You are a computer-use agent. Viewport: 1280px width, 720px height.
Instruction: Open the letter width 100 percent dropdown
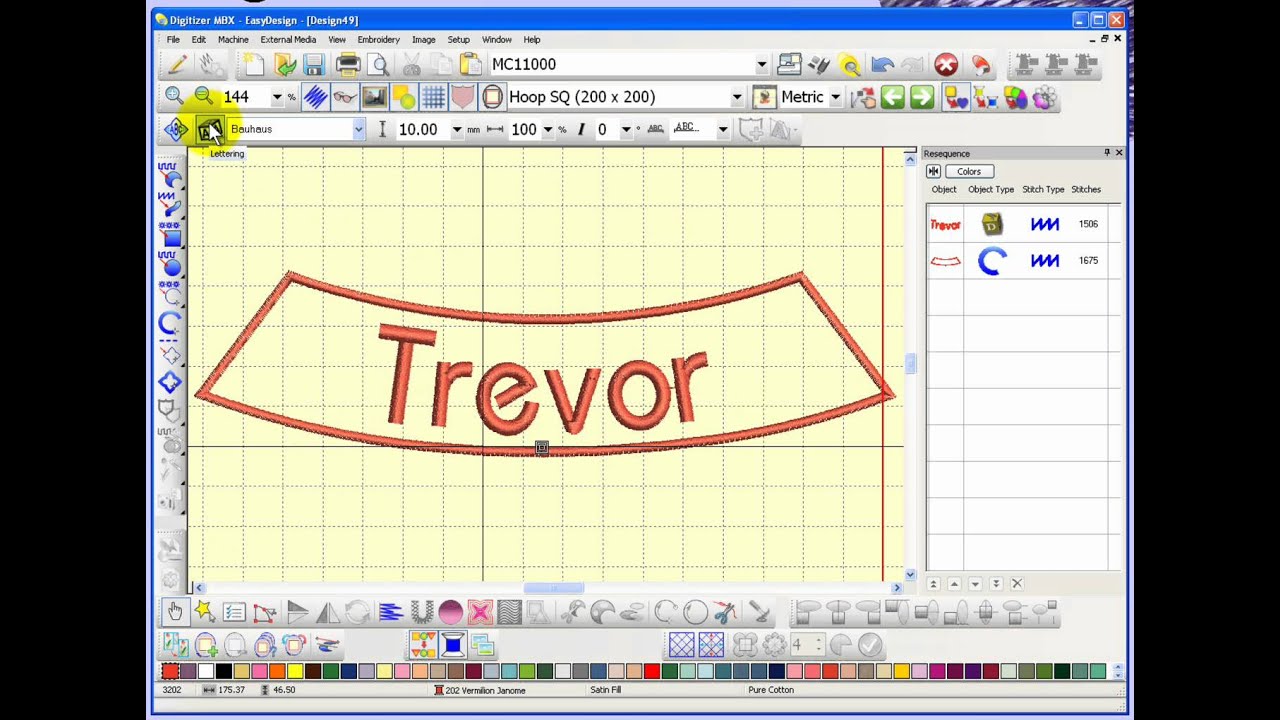pyautogui.click(x=547, y=129)
